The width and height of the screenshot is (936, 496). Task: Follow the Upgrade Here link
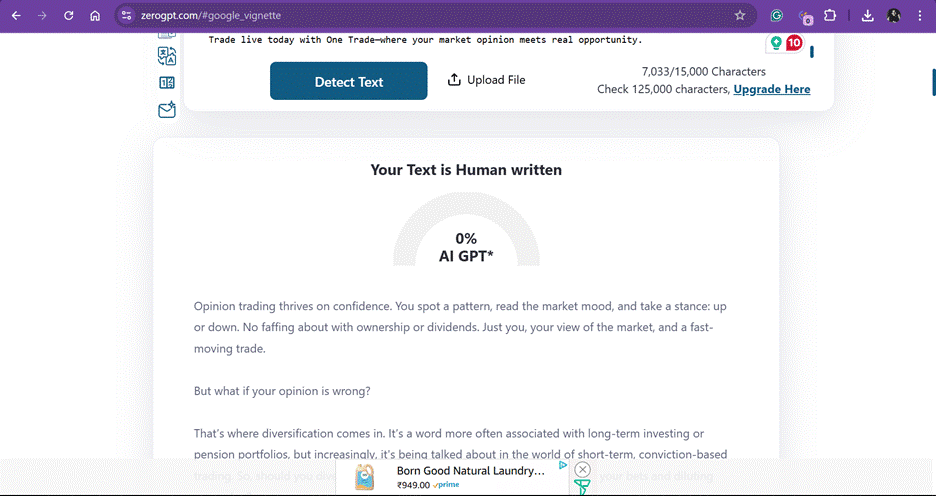772,90
